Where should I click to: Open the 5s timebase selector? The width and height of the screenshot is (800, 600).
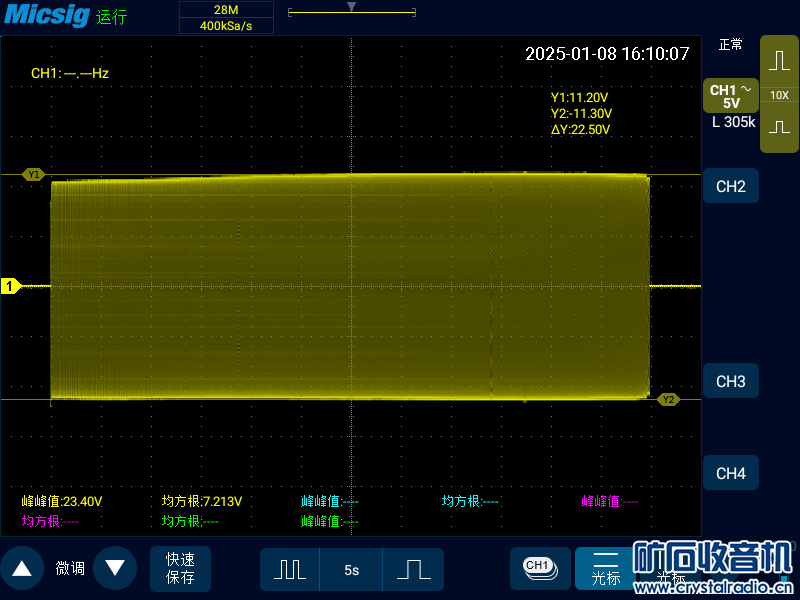click(351, 570)
